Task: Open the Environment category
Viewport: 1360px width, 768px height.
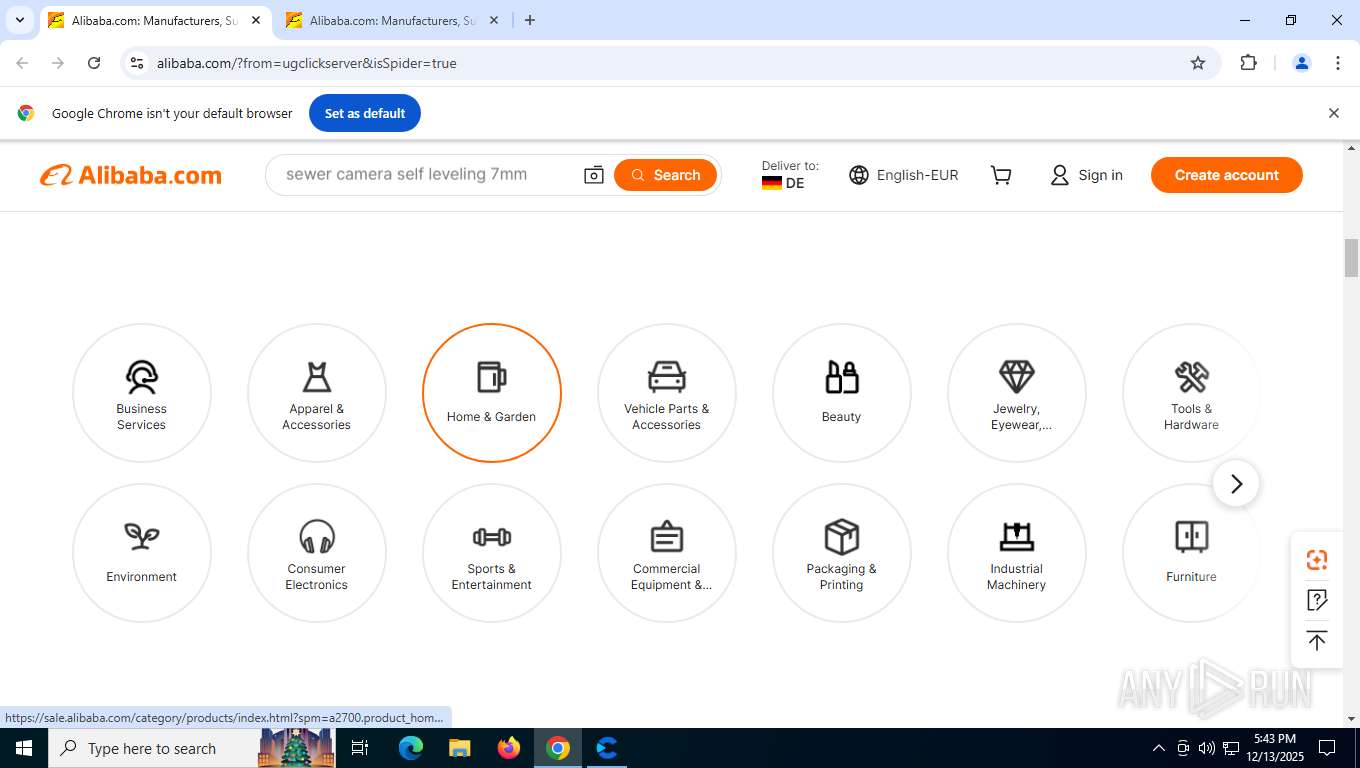Action: 142,553
